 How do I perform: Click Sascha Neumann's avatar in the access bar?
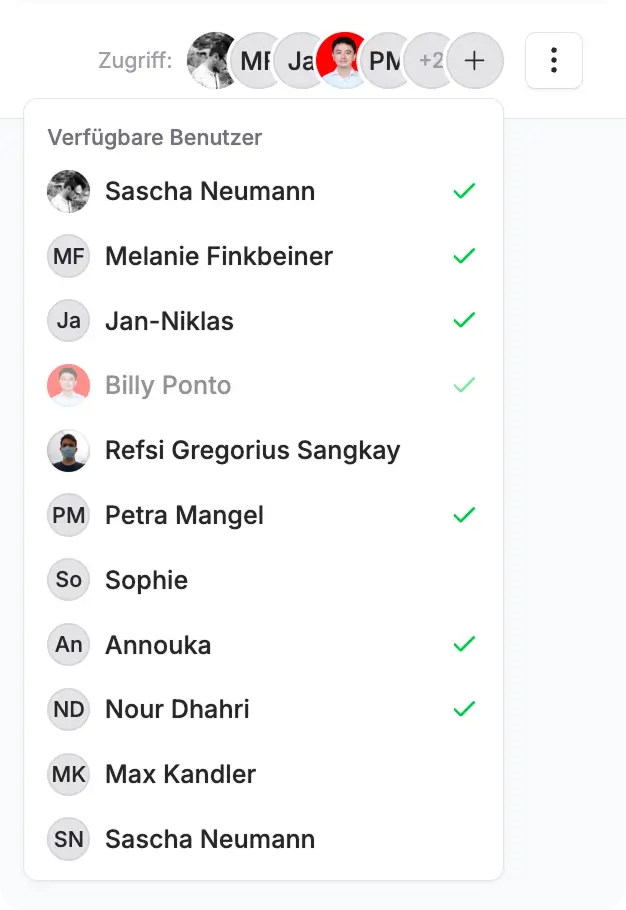(x=209, y=60)
